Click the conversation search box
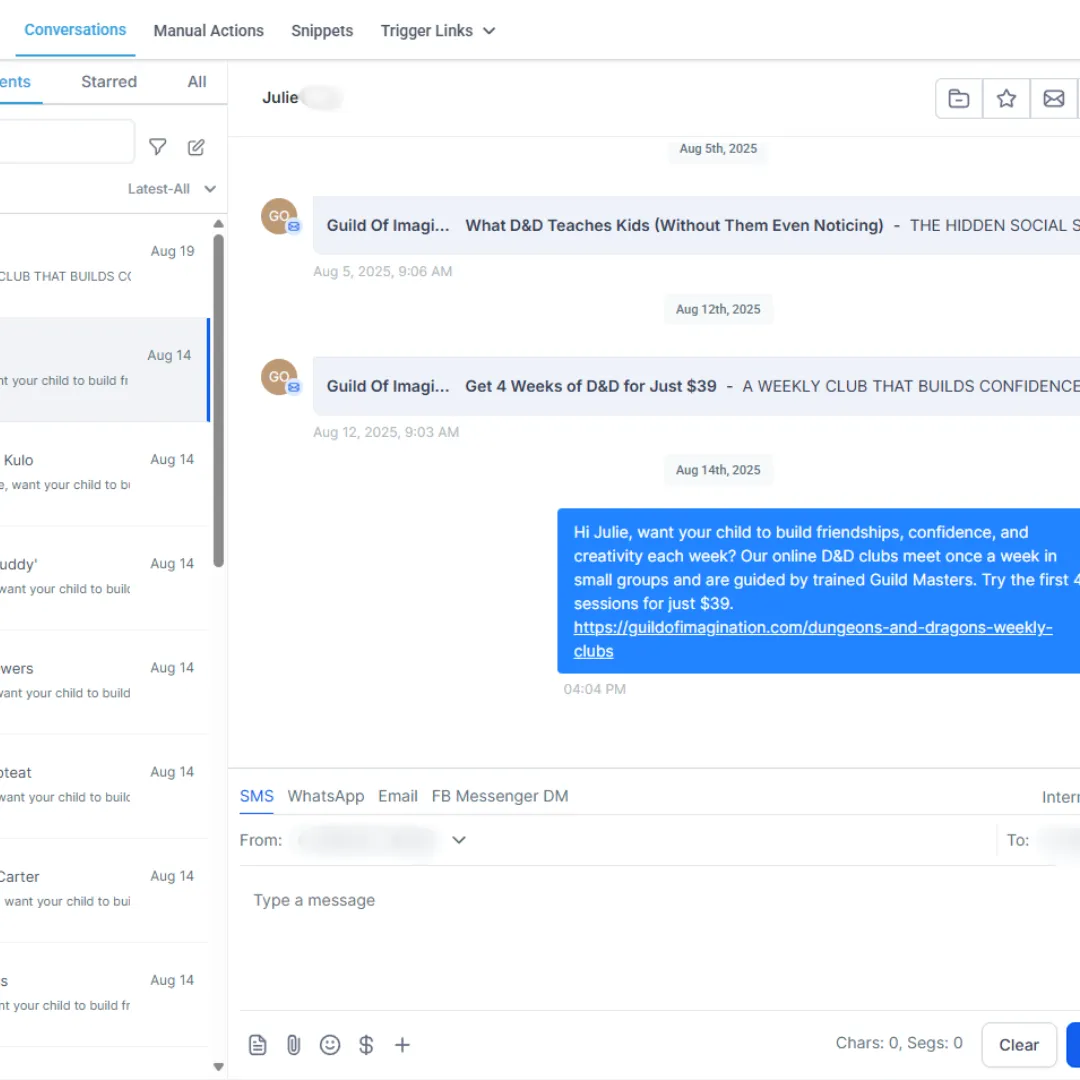Image resolution: width=1080 pixels, height=1080 pixels. 67,142
